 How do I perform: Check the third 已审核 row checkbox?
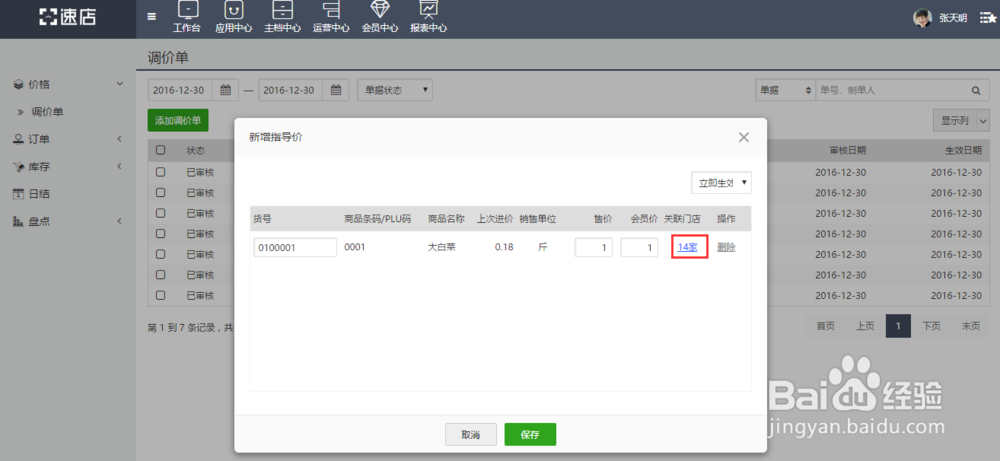pyautogui.click(x=161, y=213)
